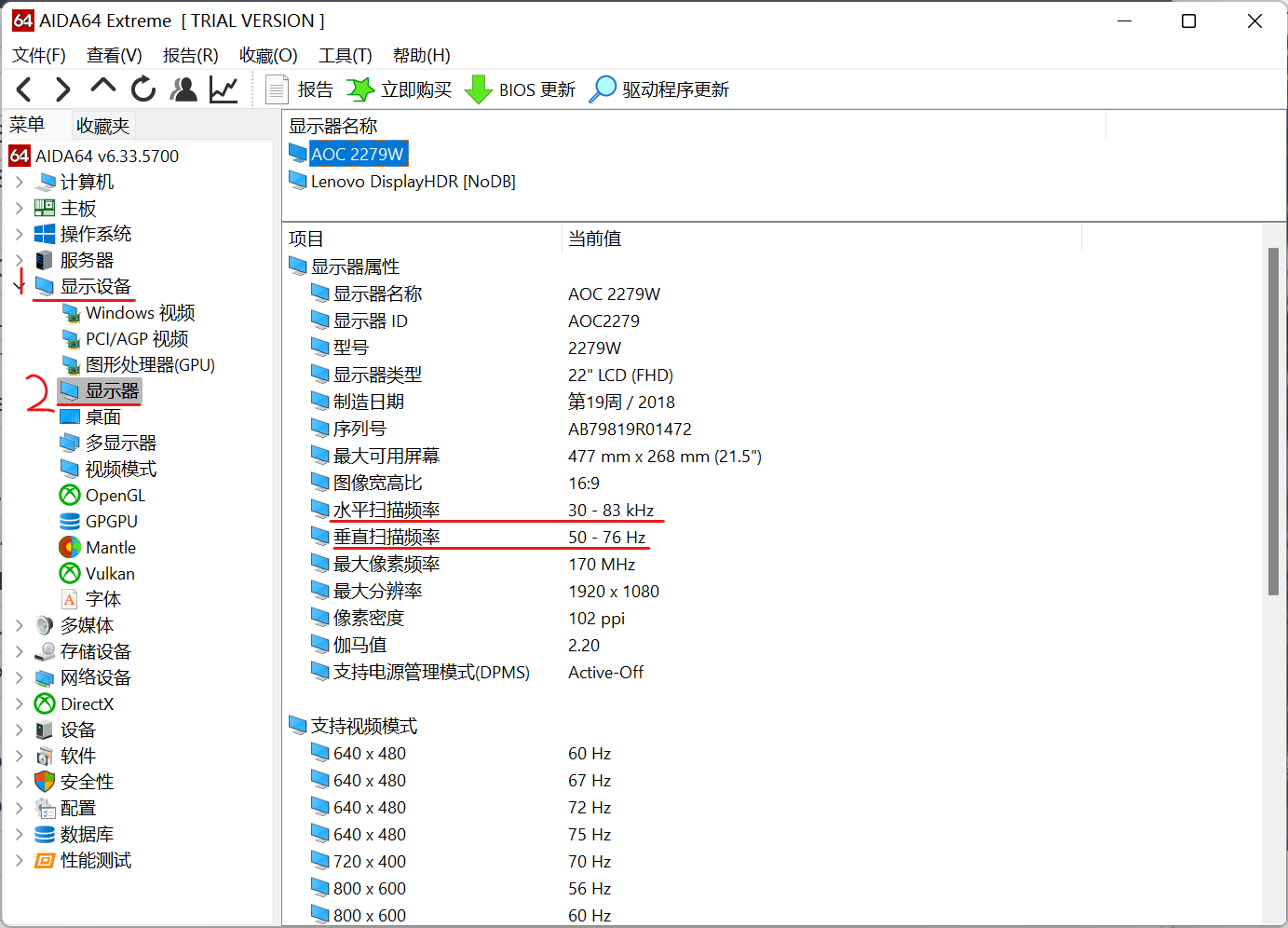The image size is (1288, 928).
Task: Click the forward navigation arrow
Action: 62,89
